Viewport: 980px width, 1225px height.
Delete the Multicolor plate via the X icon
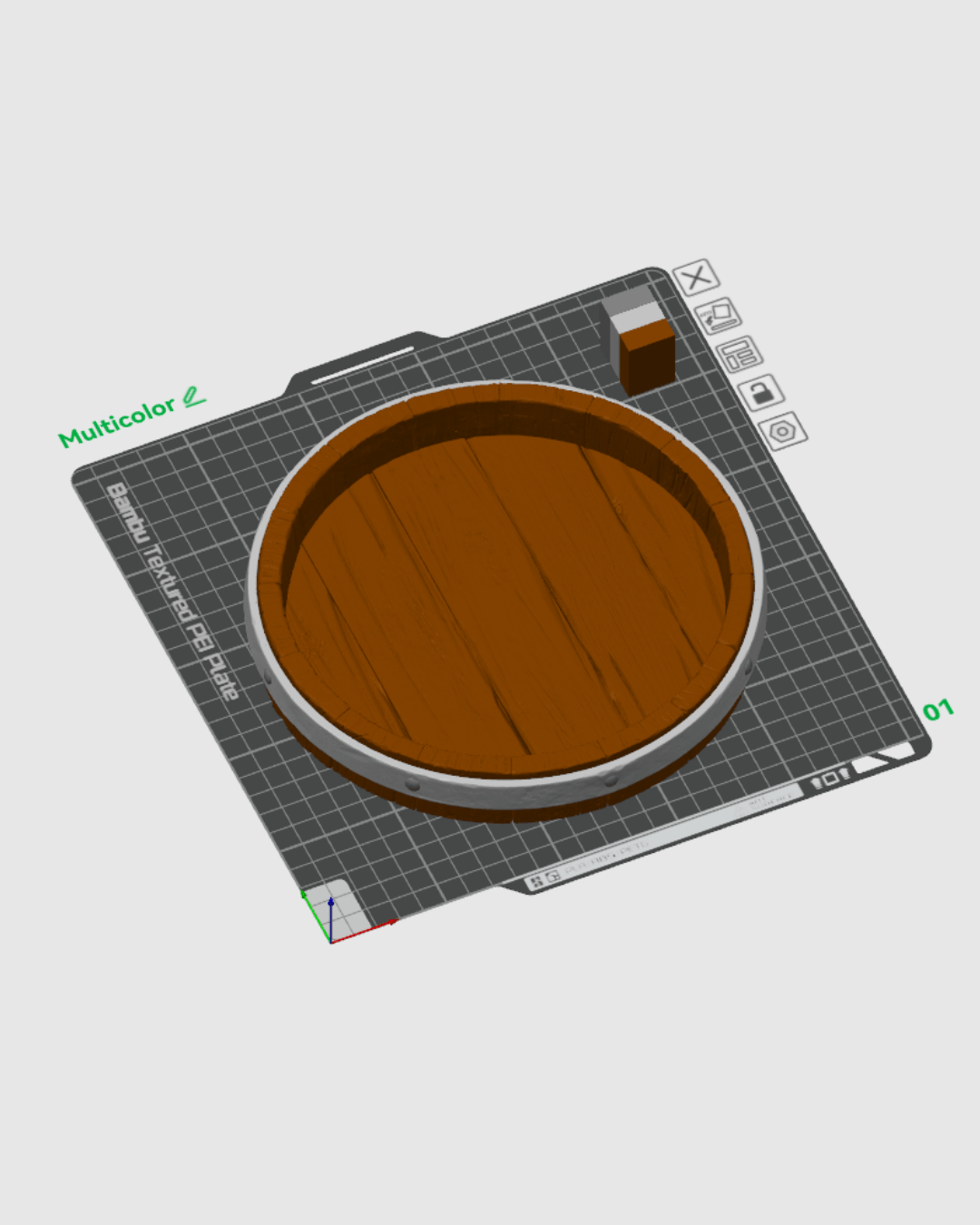click(697, 277)
